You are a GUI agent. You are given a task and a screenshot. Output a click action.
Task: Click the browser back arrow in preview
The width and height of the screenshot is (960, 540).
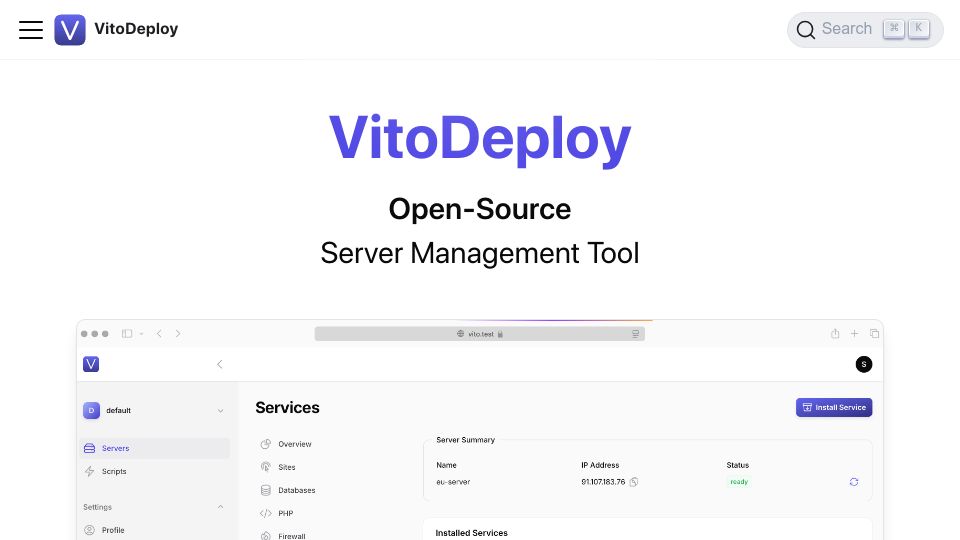coord(159,334)
